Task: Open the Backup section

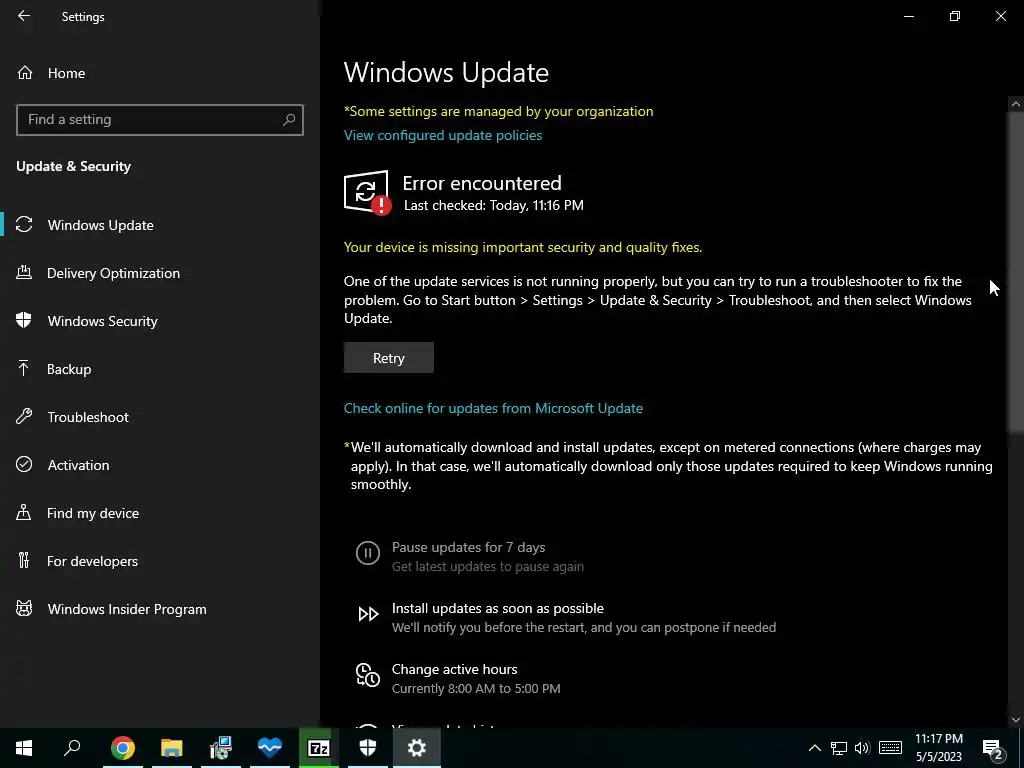Action: tap(69, 369)
